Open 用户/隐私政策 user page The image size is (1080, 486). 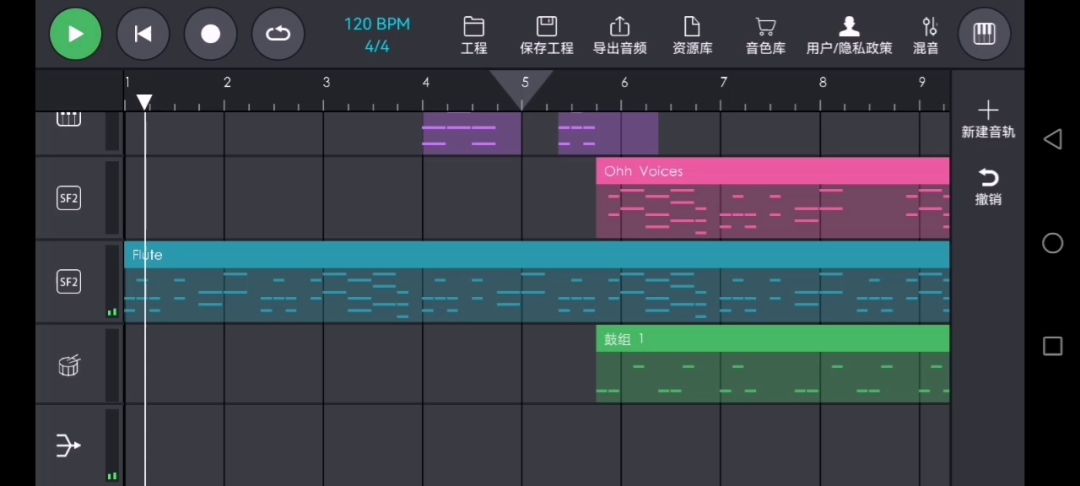[849, 35]
